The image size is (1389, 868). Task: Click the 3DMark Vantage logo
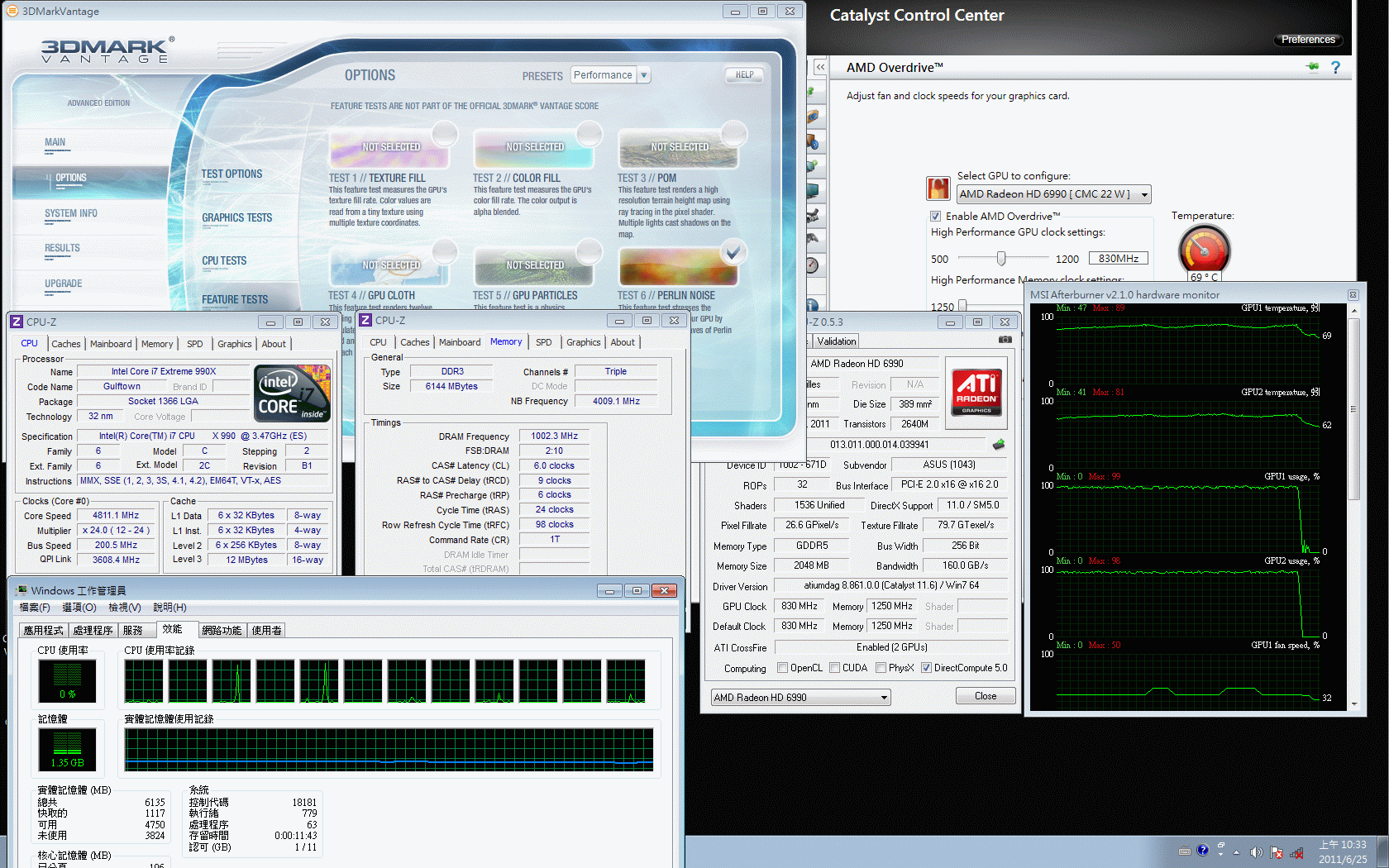[107, 50]
